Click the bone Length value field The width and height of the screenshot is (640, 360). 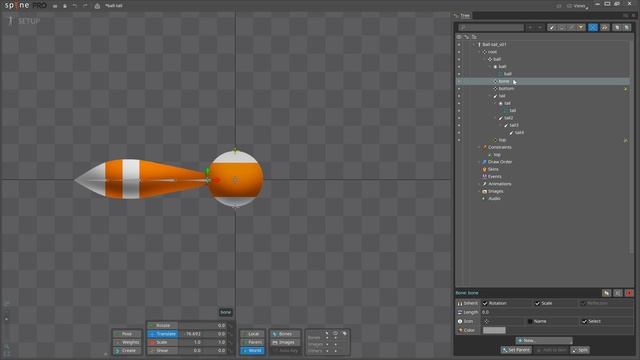tap(557, 312)
